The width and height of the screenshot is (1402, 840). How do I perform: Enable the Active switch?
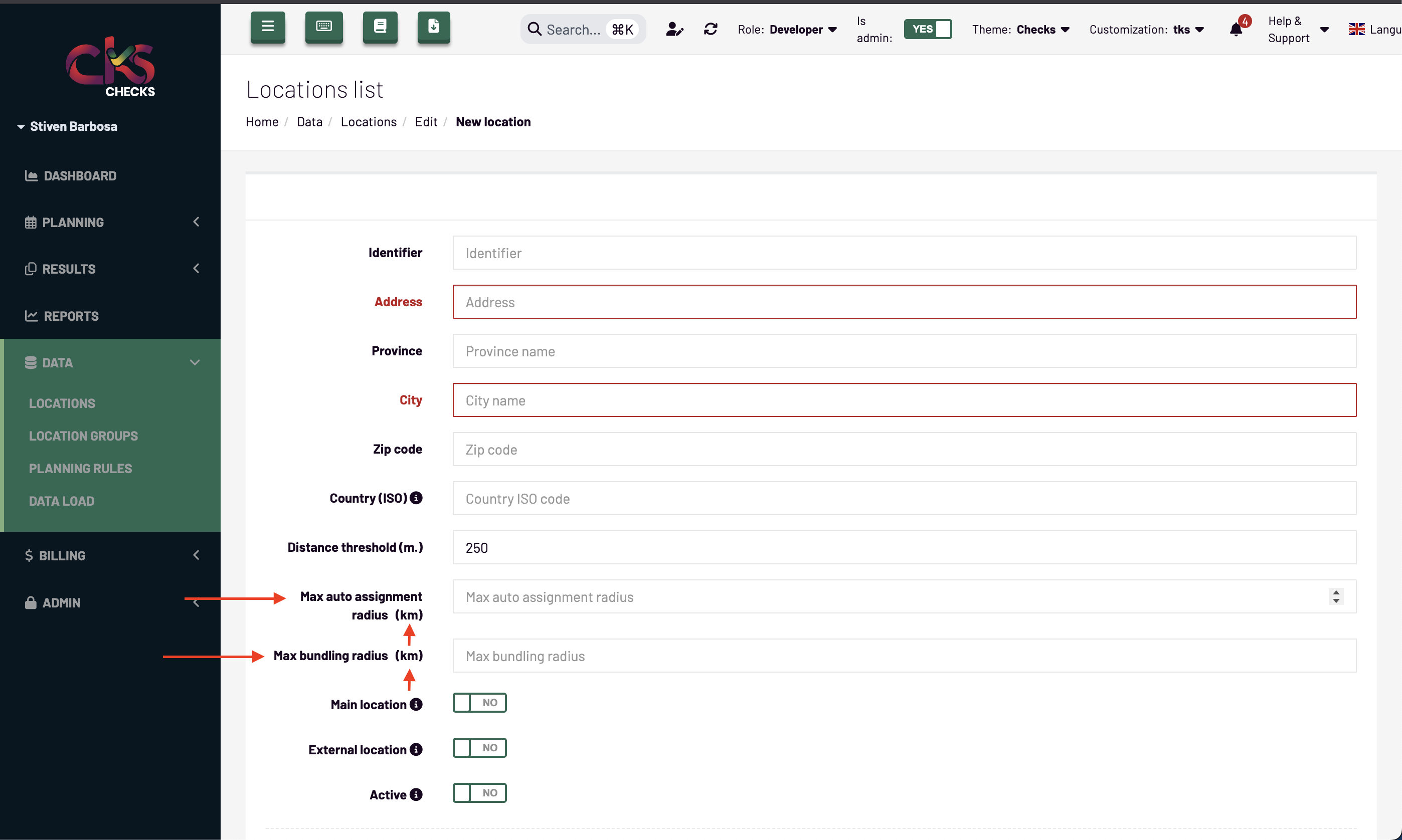click(479, 793)
